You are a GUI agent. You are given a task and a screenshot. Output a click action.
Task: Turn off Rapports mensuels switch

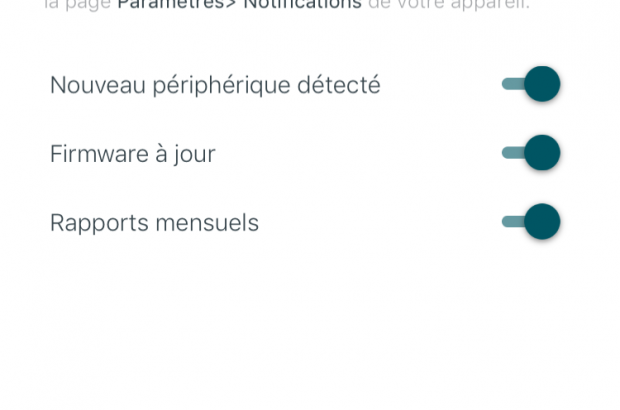530,222
